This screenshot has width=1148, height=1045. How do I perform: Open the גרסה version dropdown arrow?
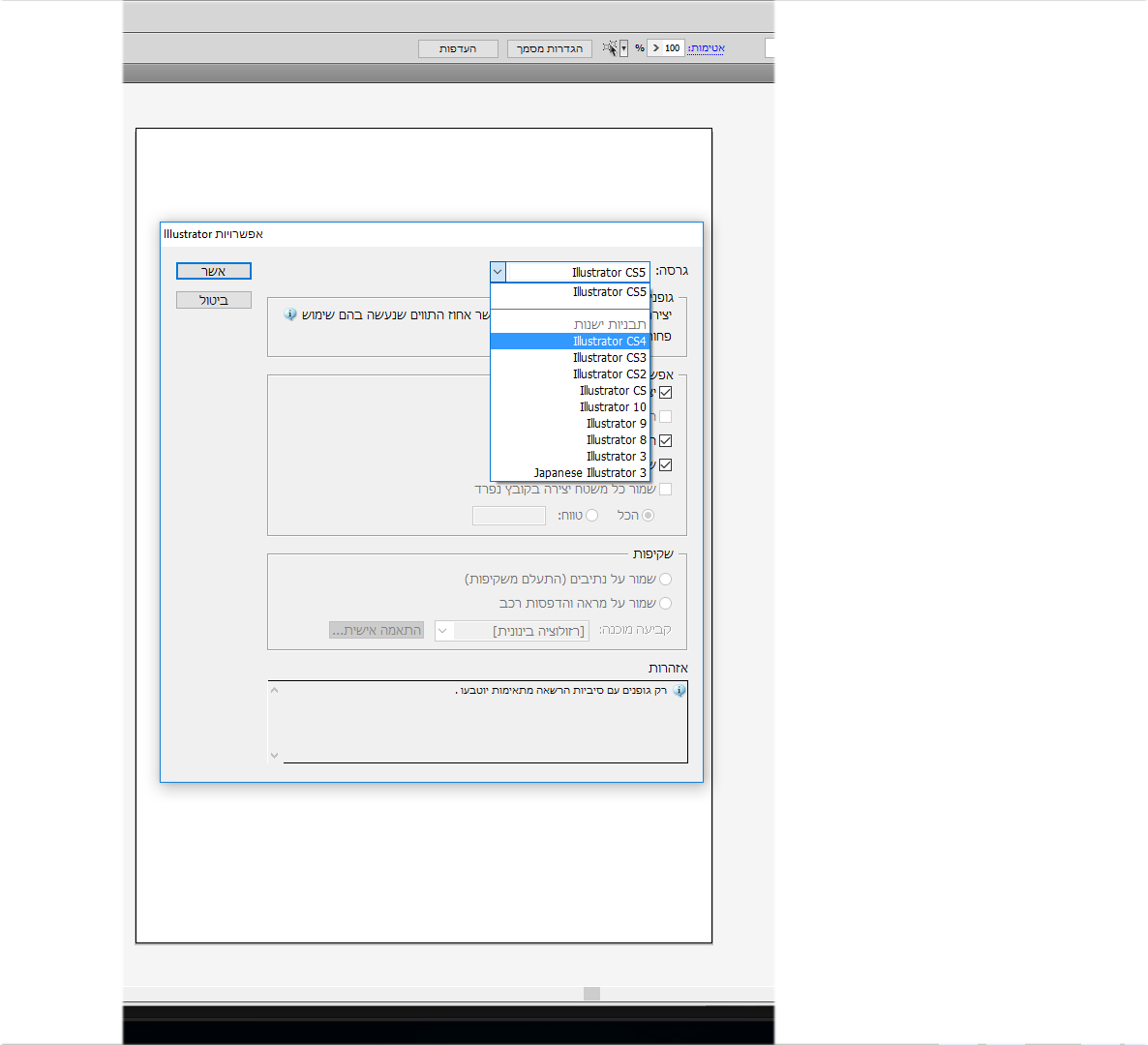coord(498,272)
